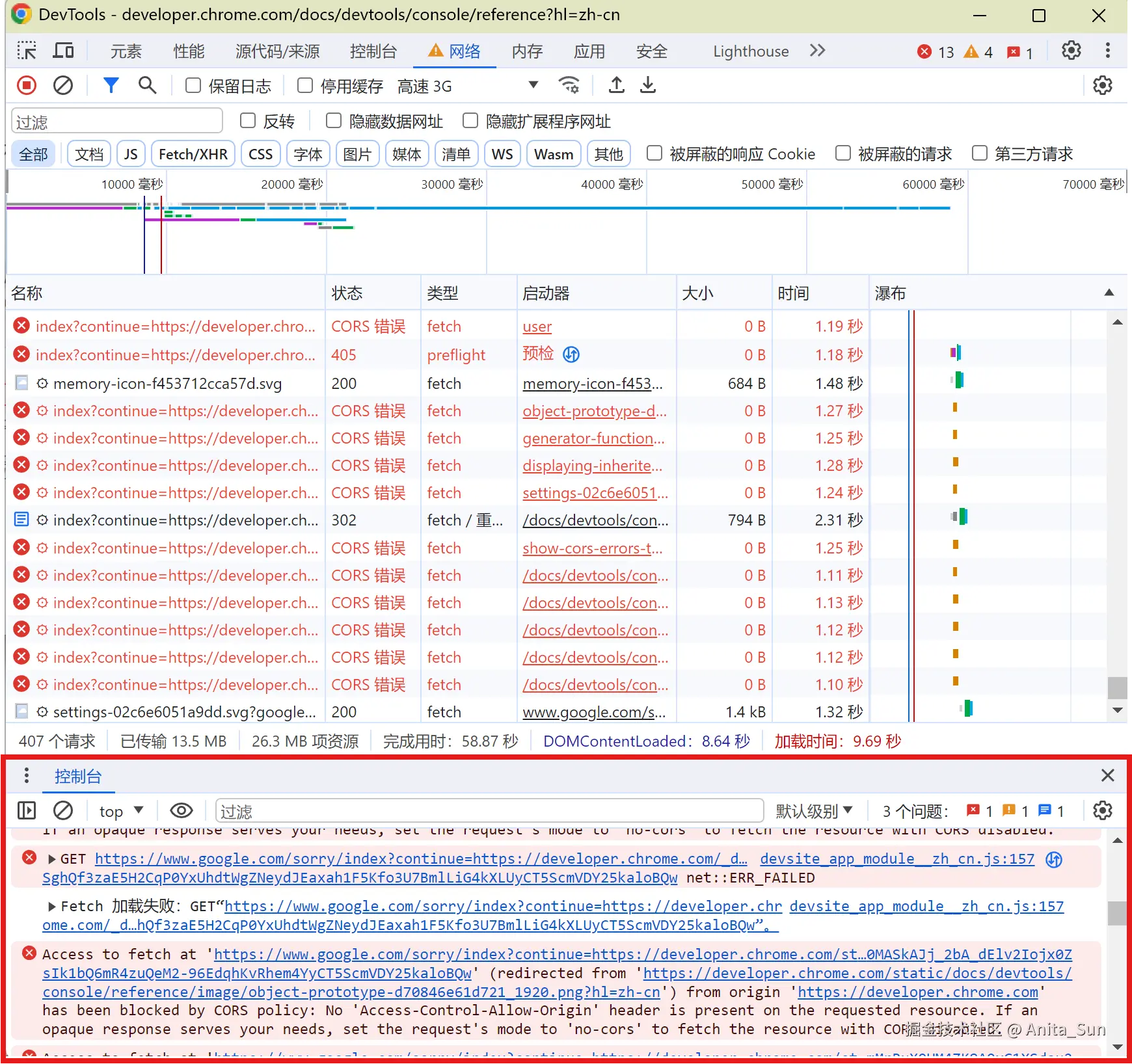
Task: Open 源代码/来源 tab
Action: coord(278,51)
